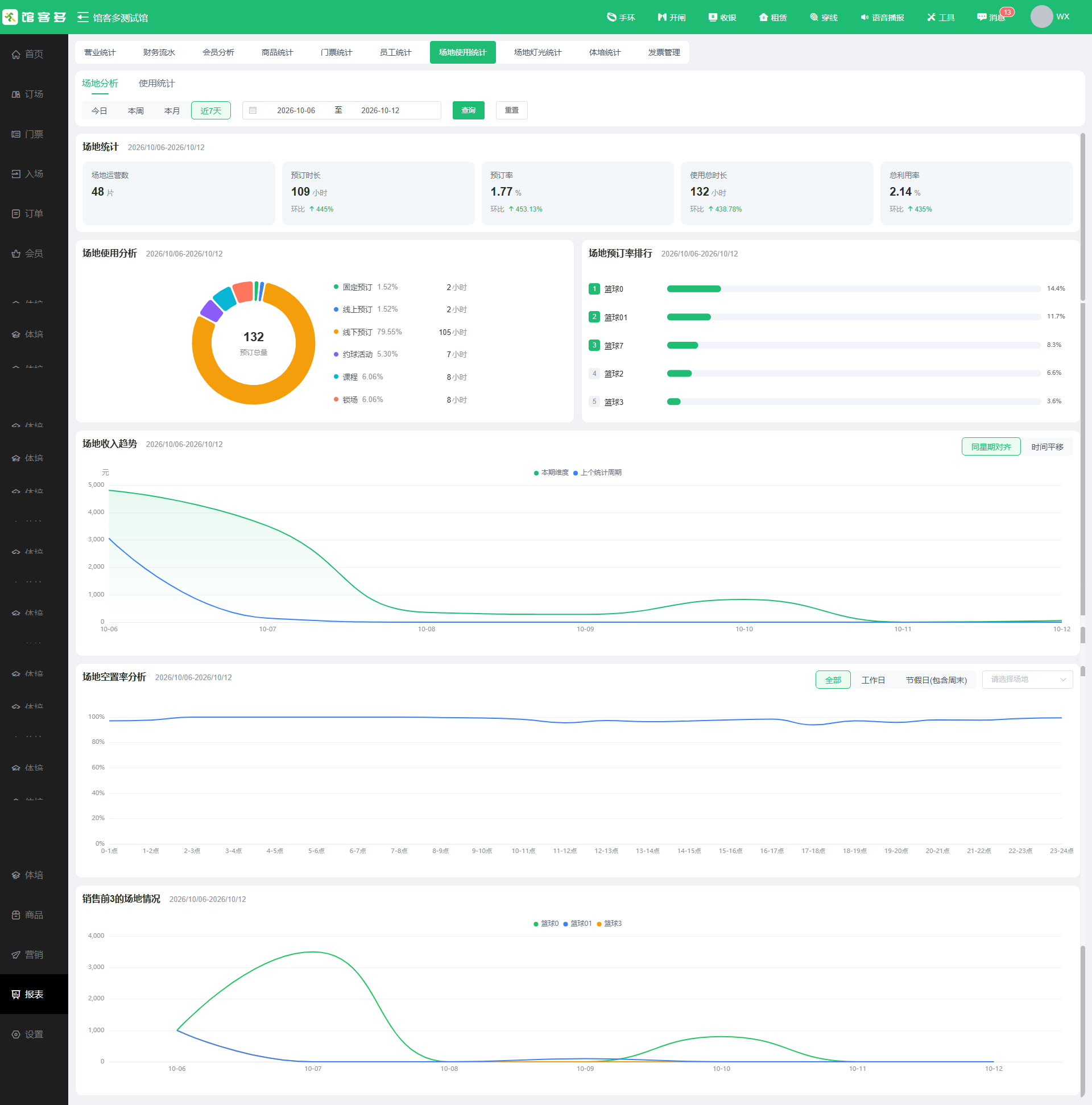This screenshot has height=1105, width=1092.
Task: Open the 工具 tools menu
Action: (940, 17)
